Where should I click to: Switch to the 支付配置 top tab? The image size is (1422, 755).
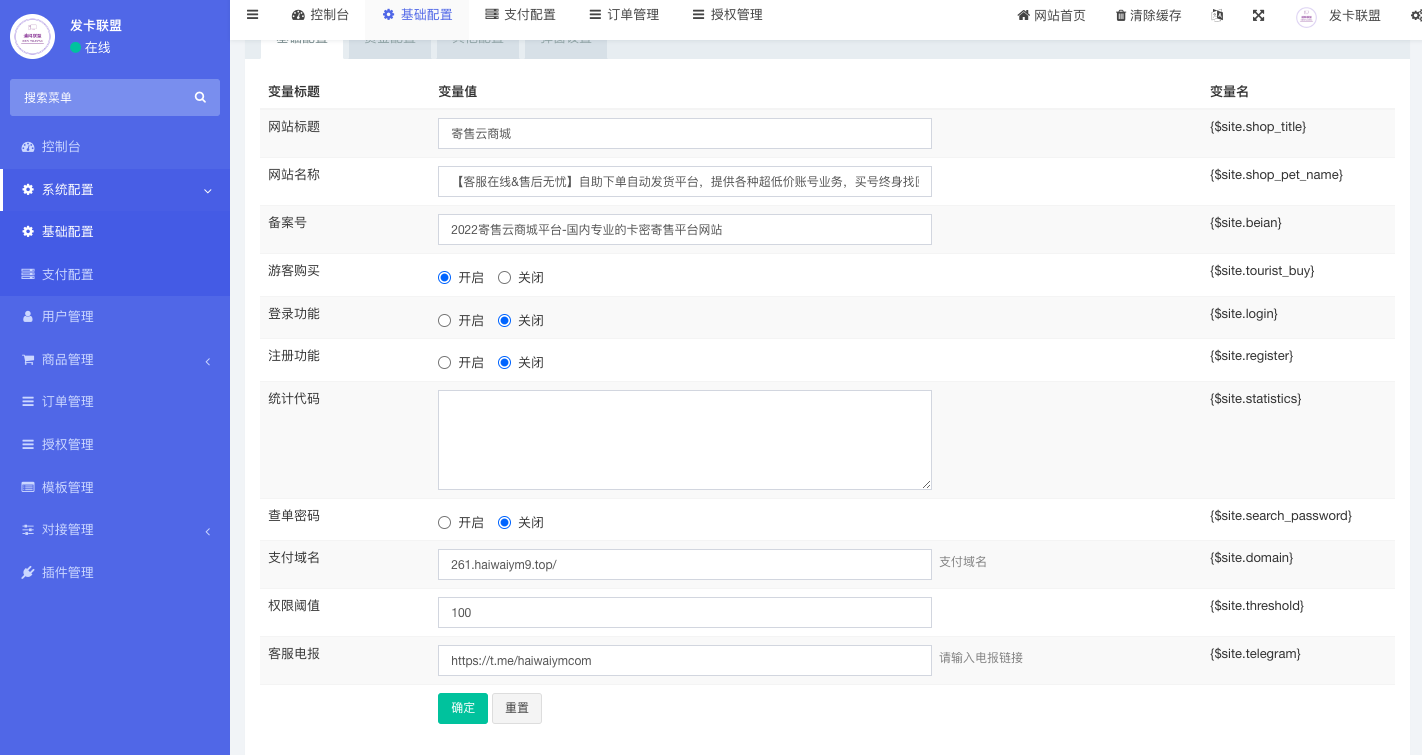click(519, 15)
